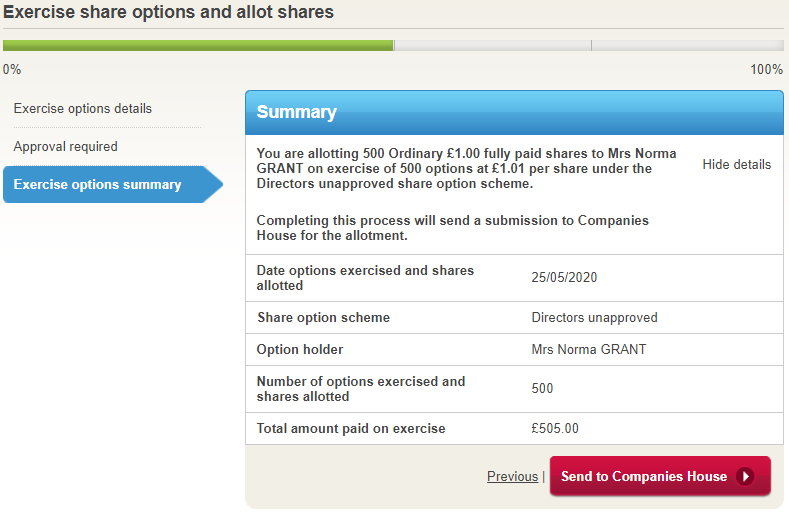Send the submission to Companies House

[x=645, y=477]
